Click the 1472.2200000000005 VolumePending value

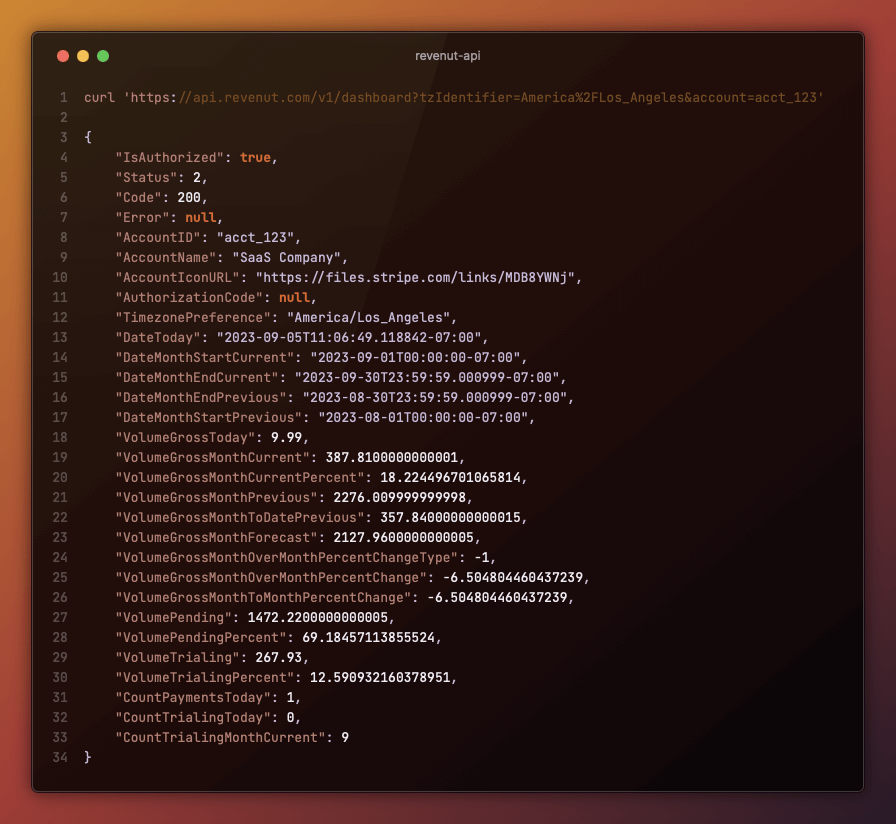tap(318, 618)
